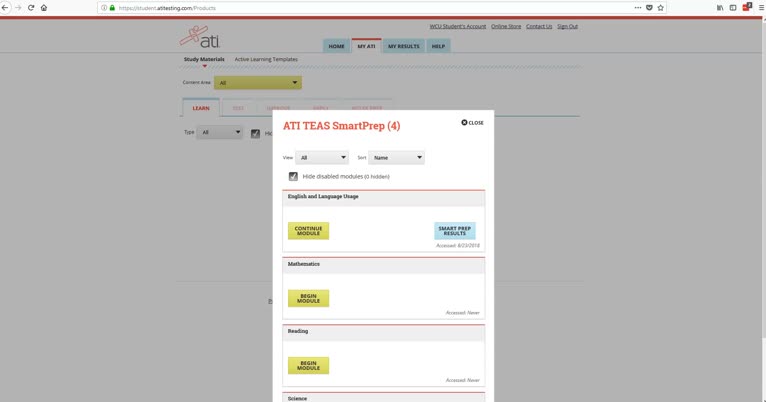Click Continue Module for English and Language Usage
This screenshot has height=402, width=766.
[x=308, y=231]
